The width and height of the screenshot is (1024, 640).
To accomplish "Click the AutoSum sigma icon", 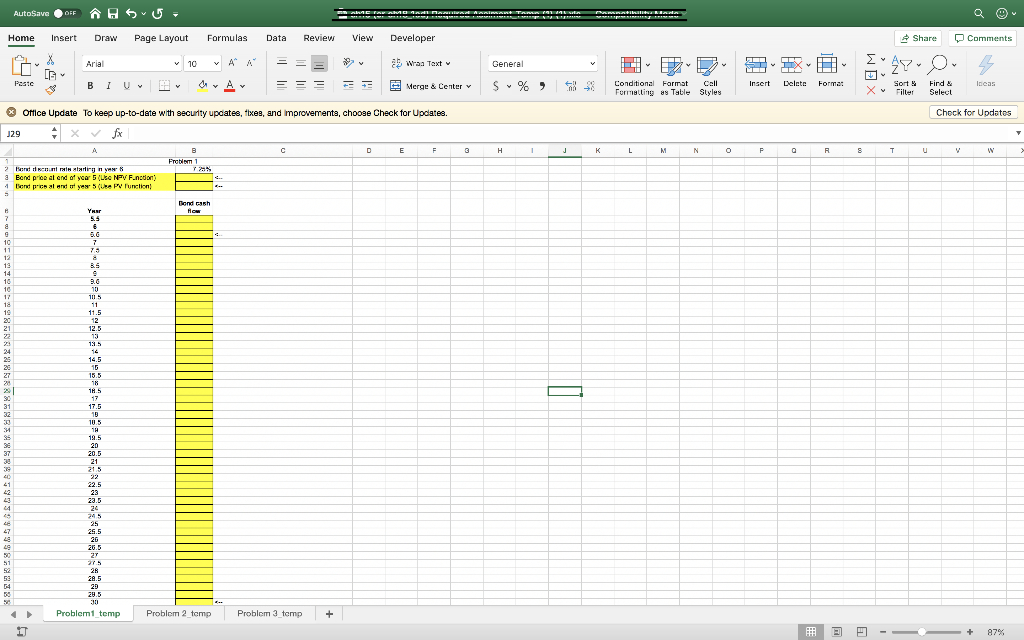I will pos(871,59).
